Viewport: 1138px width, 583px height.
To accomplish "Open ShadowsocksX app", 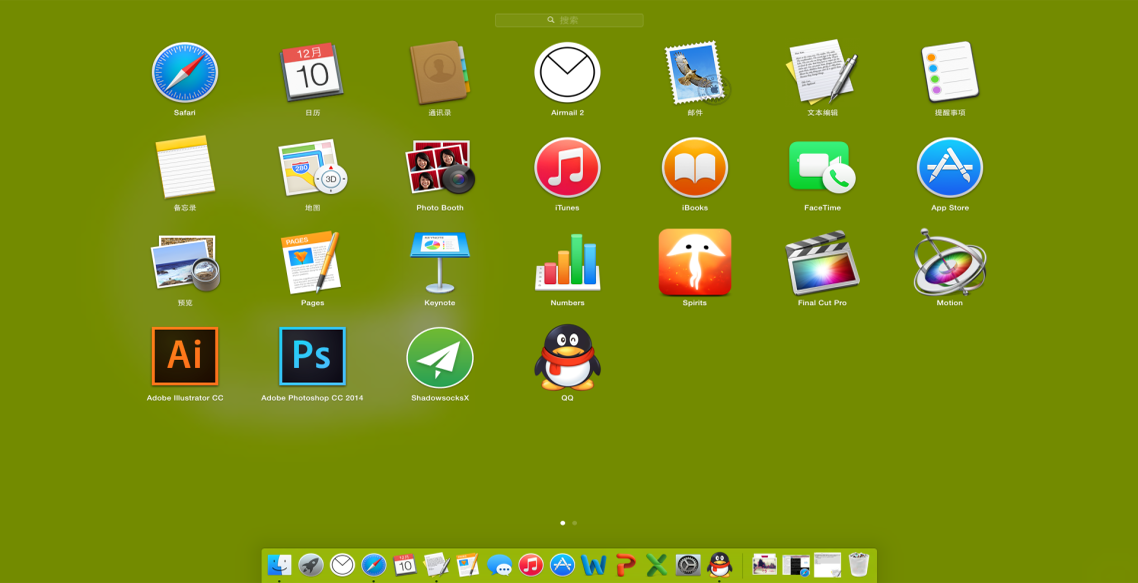I will [440, 357].
